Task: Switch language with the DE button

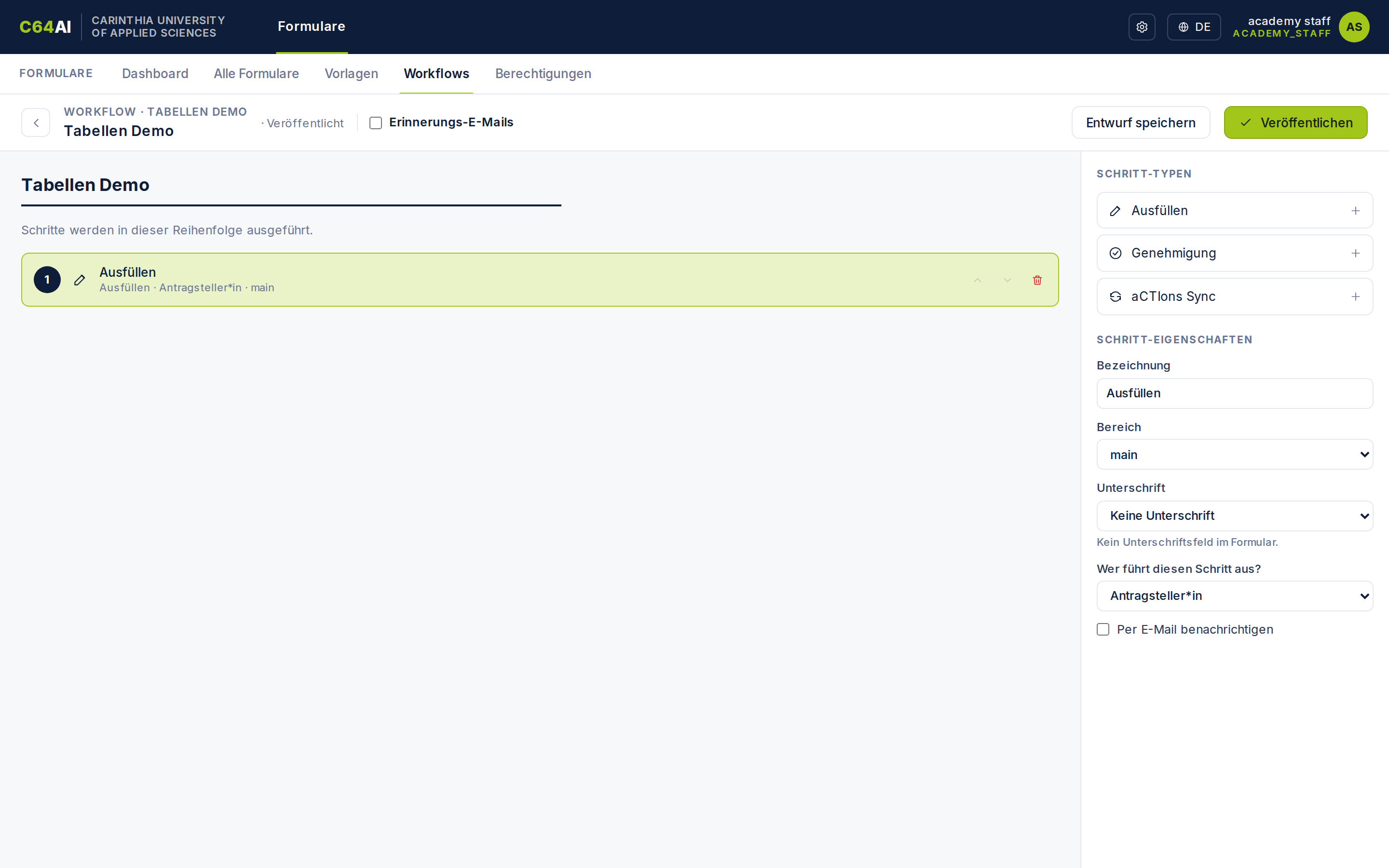Action: click(x=1194, y=27)
